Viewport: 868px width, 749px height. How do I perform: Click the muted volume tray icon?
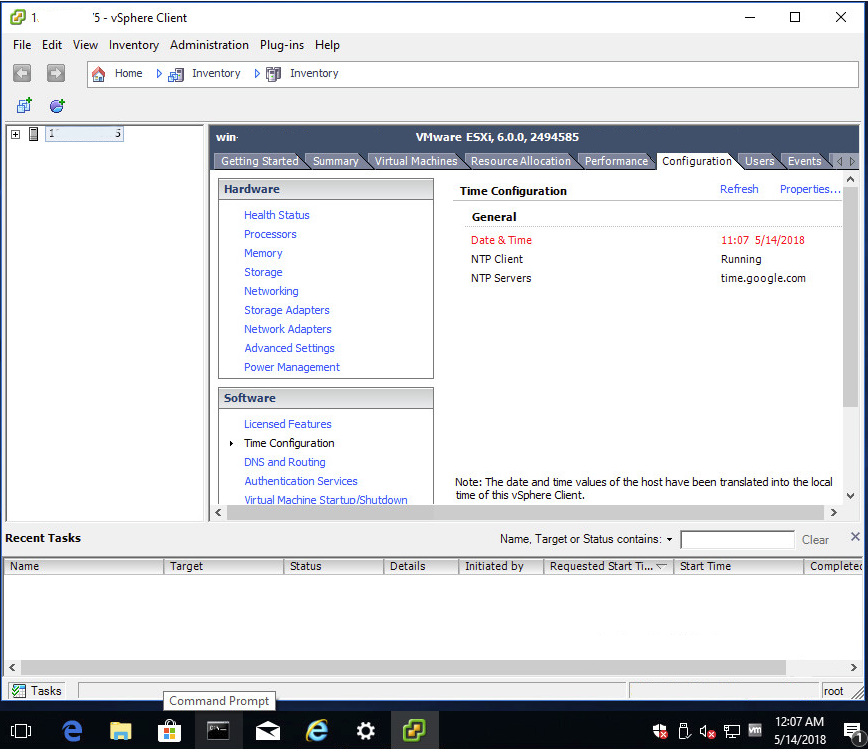(707, 732)
